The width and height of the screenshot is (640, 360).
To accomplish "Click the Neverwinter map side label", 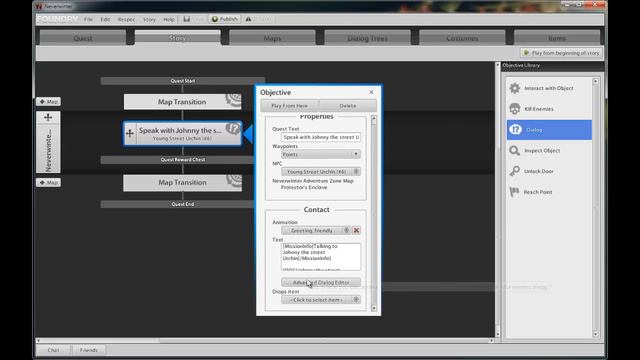I will tap(48, 149).
